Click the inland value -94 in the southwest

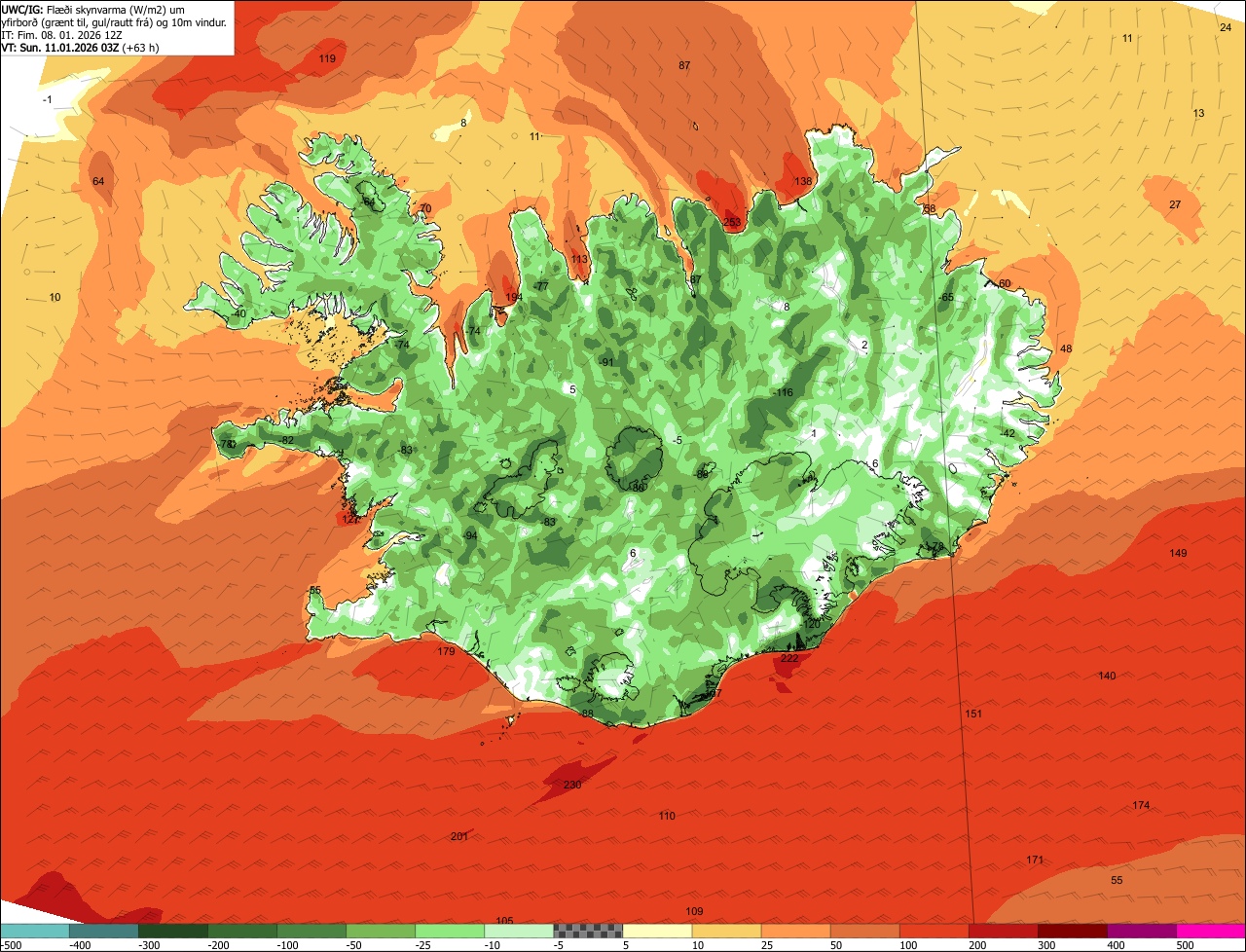[470, 536]
